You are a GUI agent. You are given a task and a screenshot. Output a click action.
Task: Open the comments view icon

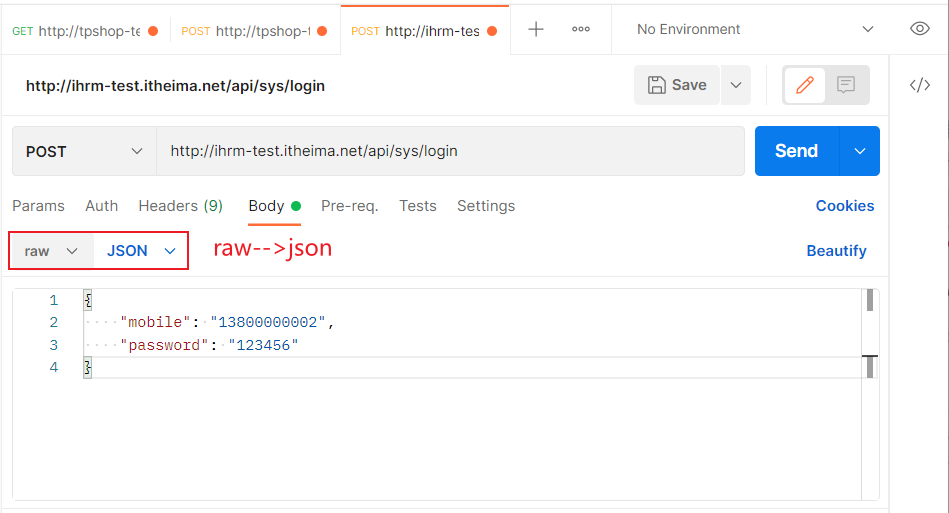click(x=846, y=85)
